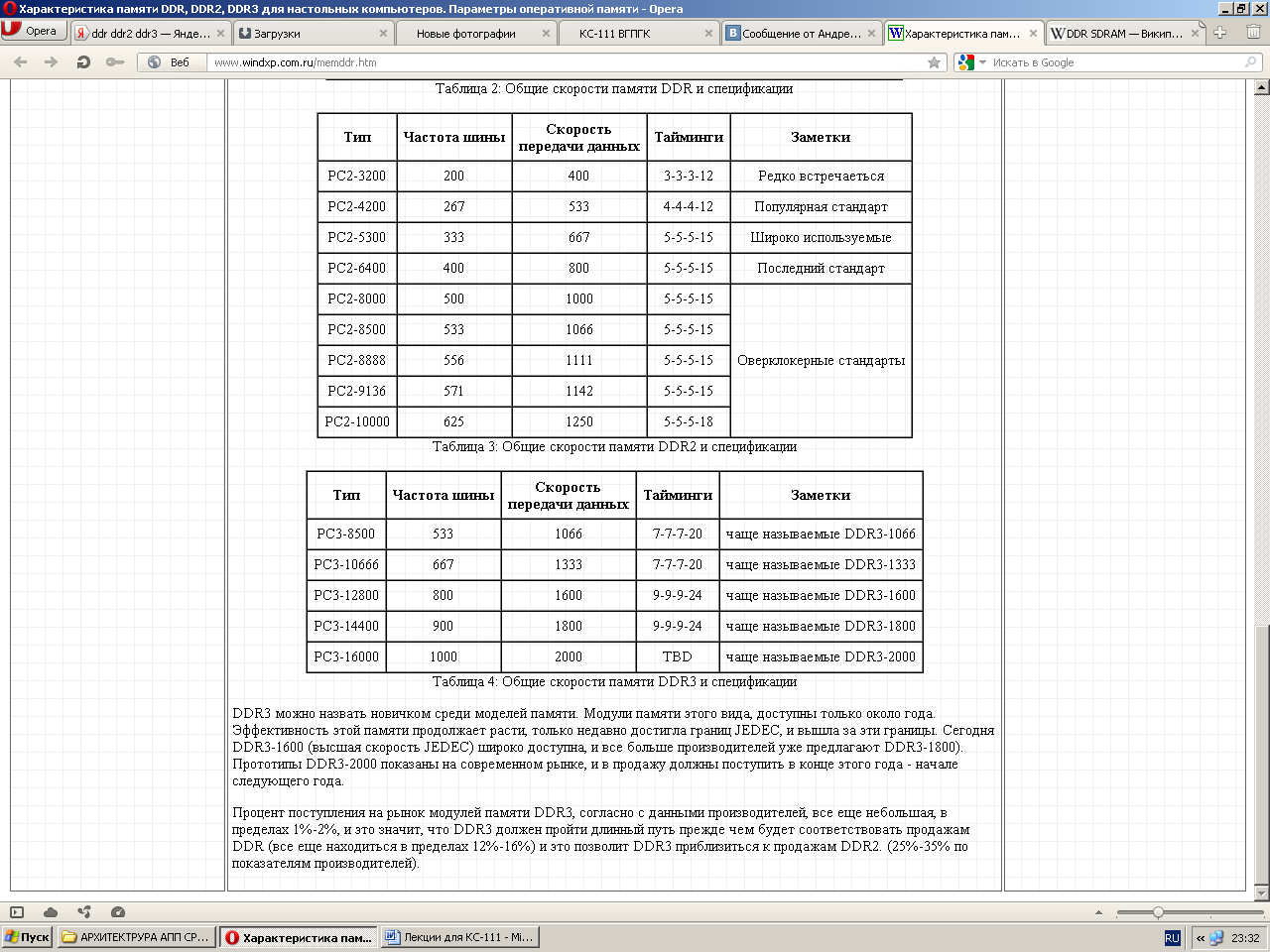
Task: Open the password wand key icon
Action: click(115, 61)
